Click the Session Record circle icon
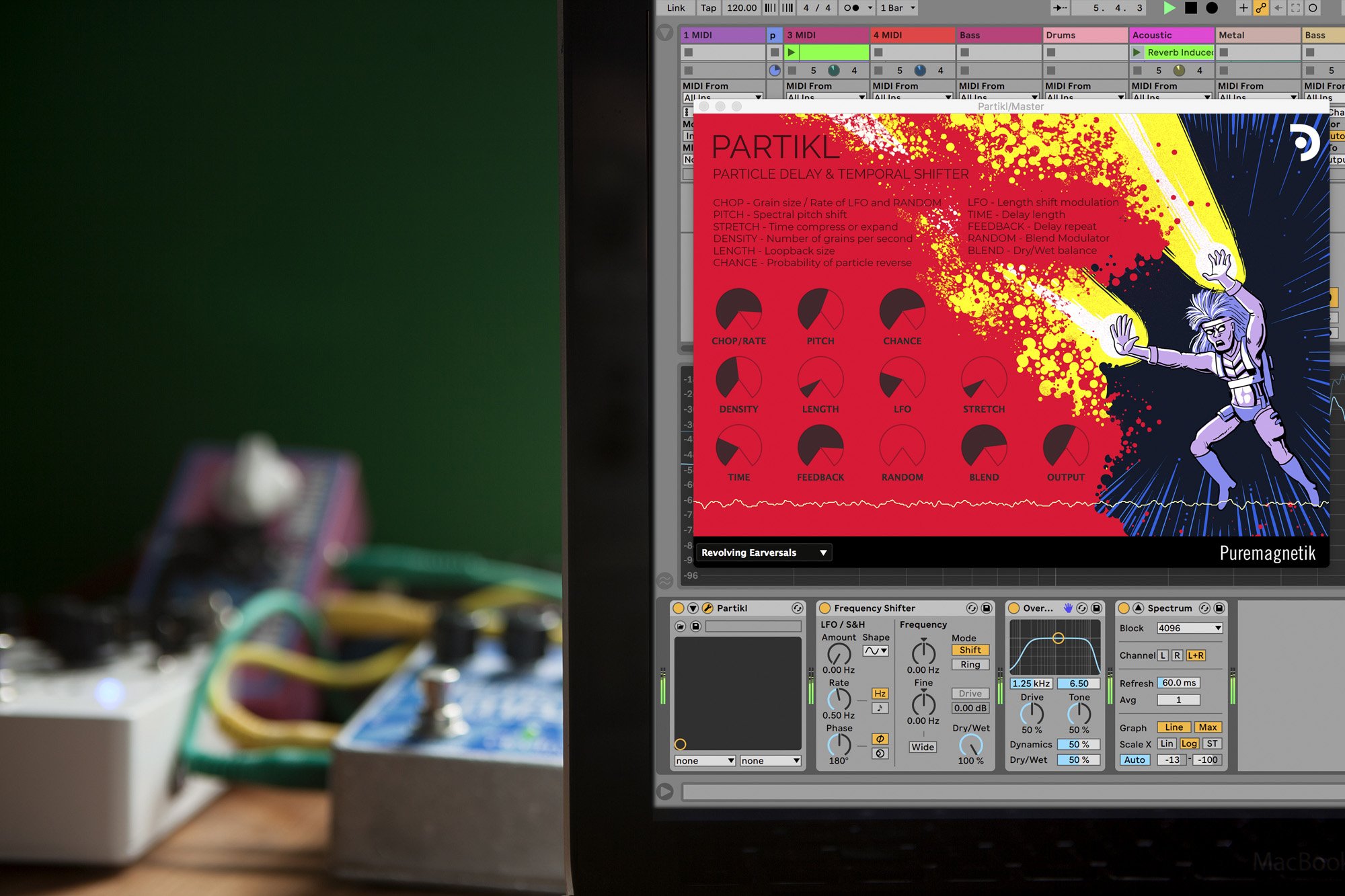This screenshot has height=896, width=1345. (1313, 8)
